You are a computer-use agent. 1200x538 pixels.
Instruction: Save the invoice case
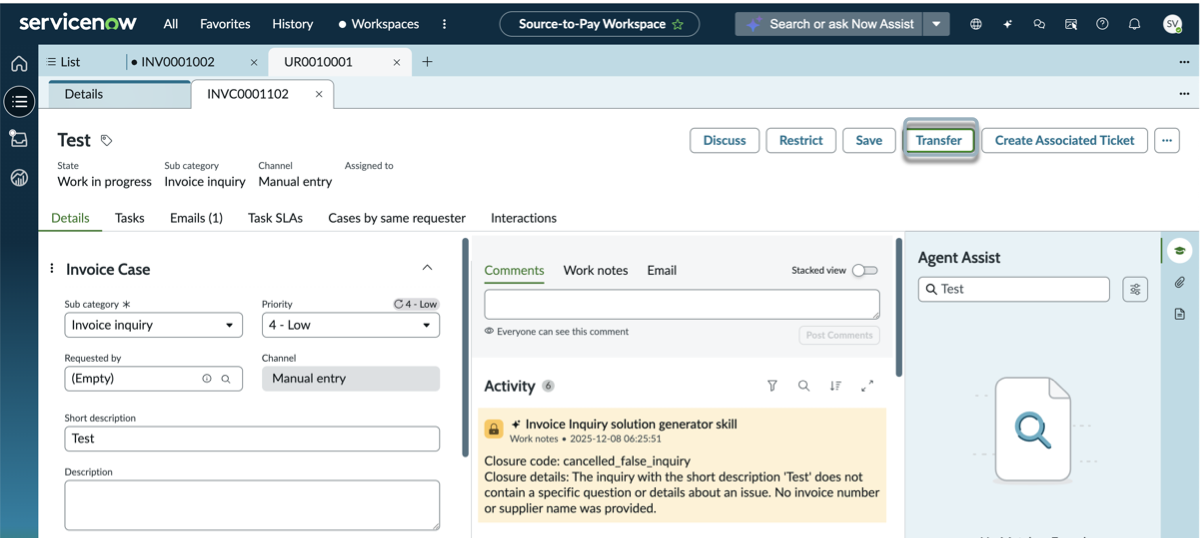pyautogui.click(x=869, y=141)
